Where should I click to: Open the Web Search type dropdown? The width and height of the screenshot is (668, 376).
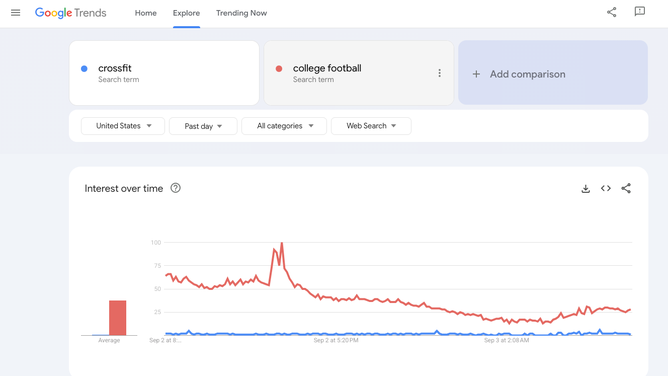click(371, 126)
